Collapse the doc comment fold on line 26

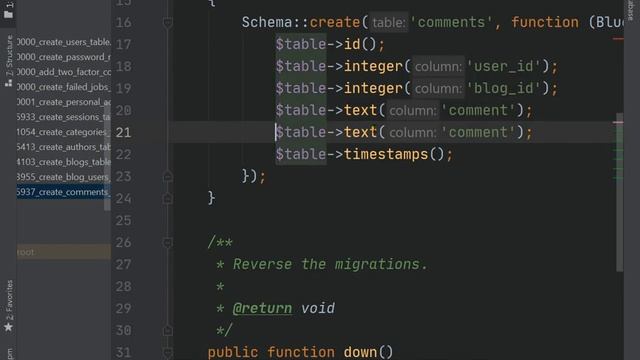point(167,242)
